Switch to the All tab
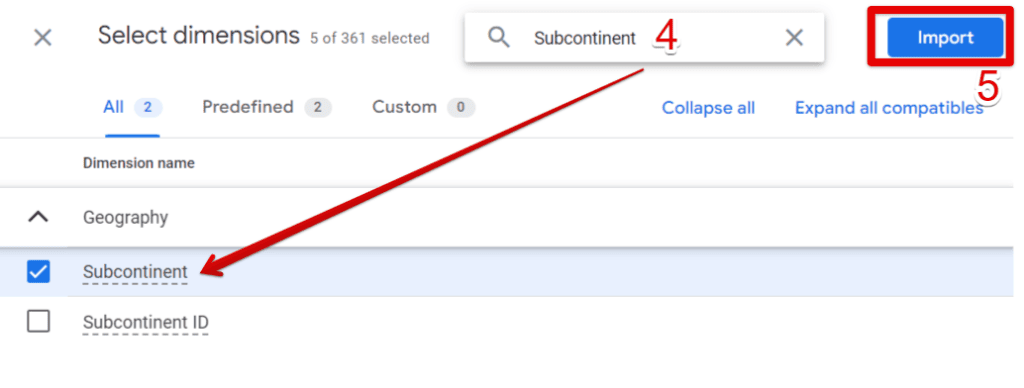The image size is (1024, 388). click(x=133, y=107)
